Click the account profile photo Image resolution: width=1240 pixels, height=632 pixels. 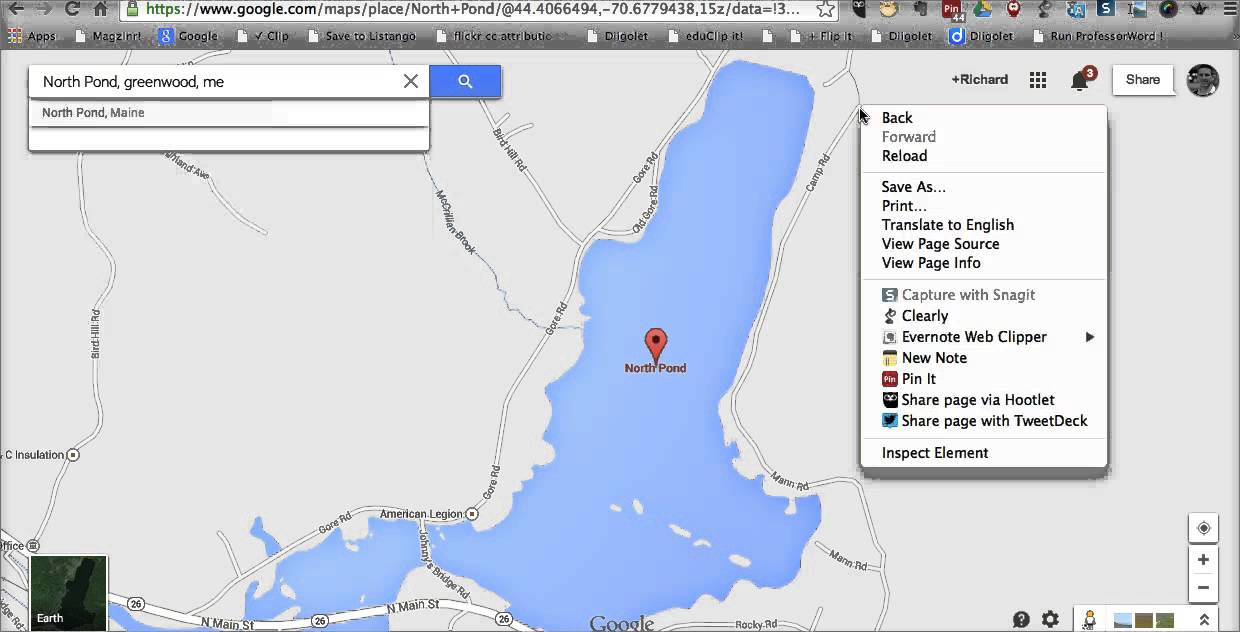(1203, 80)
